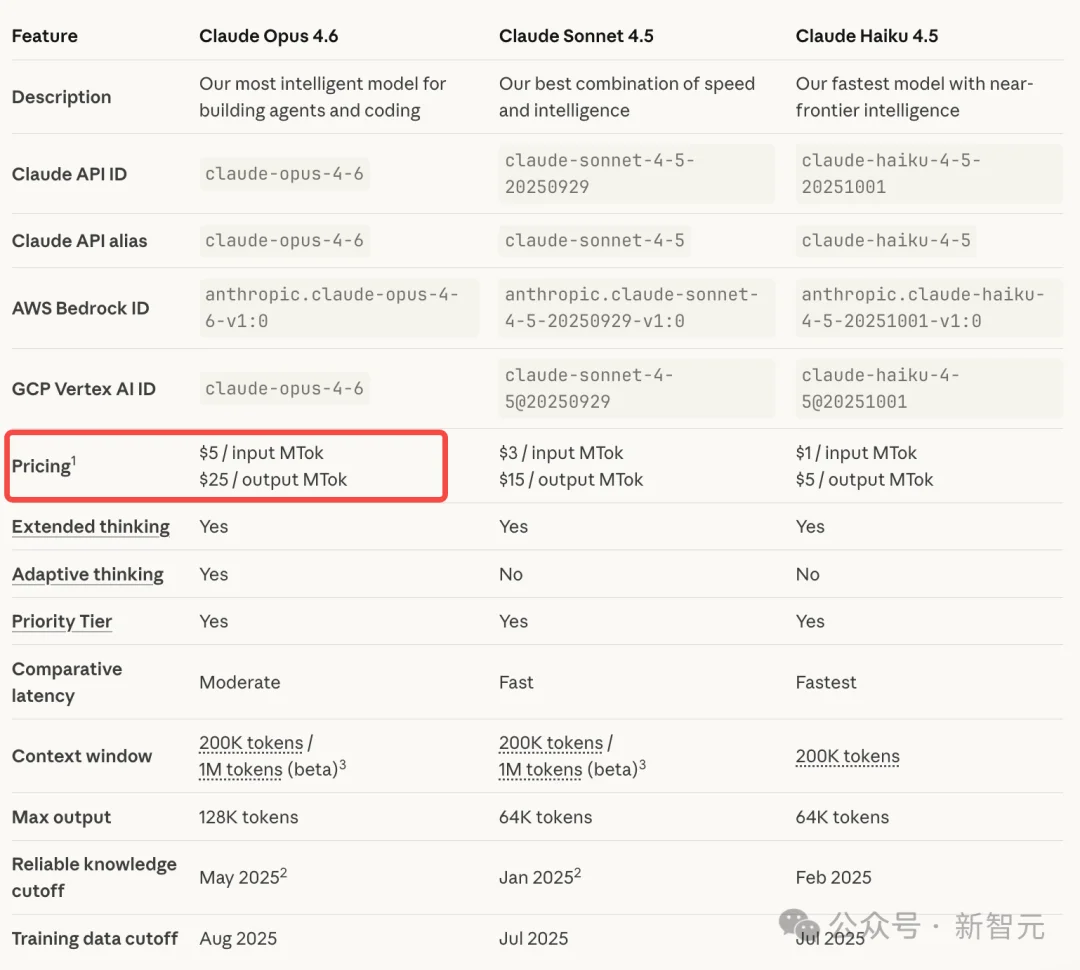
Task: Click the $25 / output MTok price
Action: click(x=273, y=480)
